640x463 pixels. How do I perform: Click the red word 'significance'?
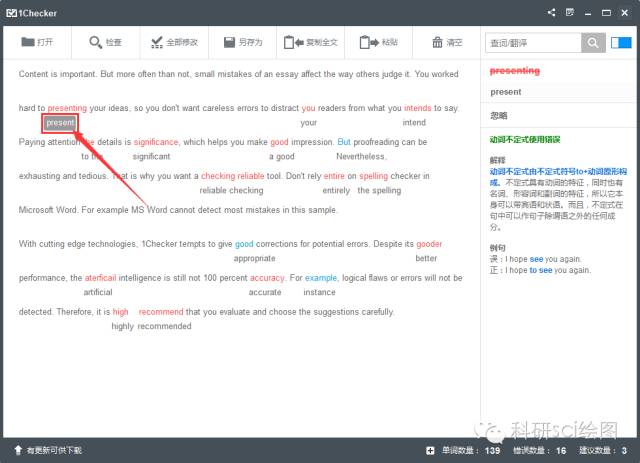click(156, 142)
